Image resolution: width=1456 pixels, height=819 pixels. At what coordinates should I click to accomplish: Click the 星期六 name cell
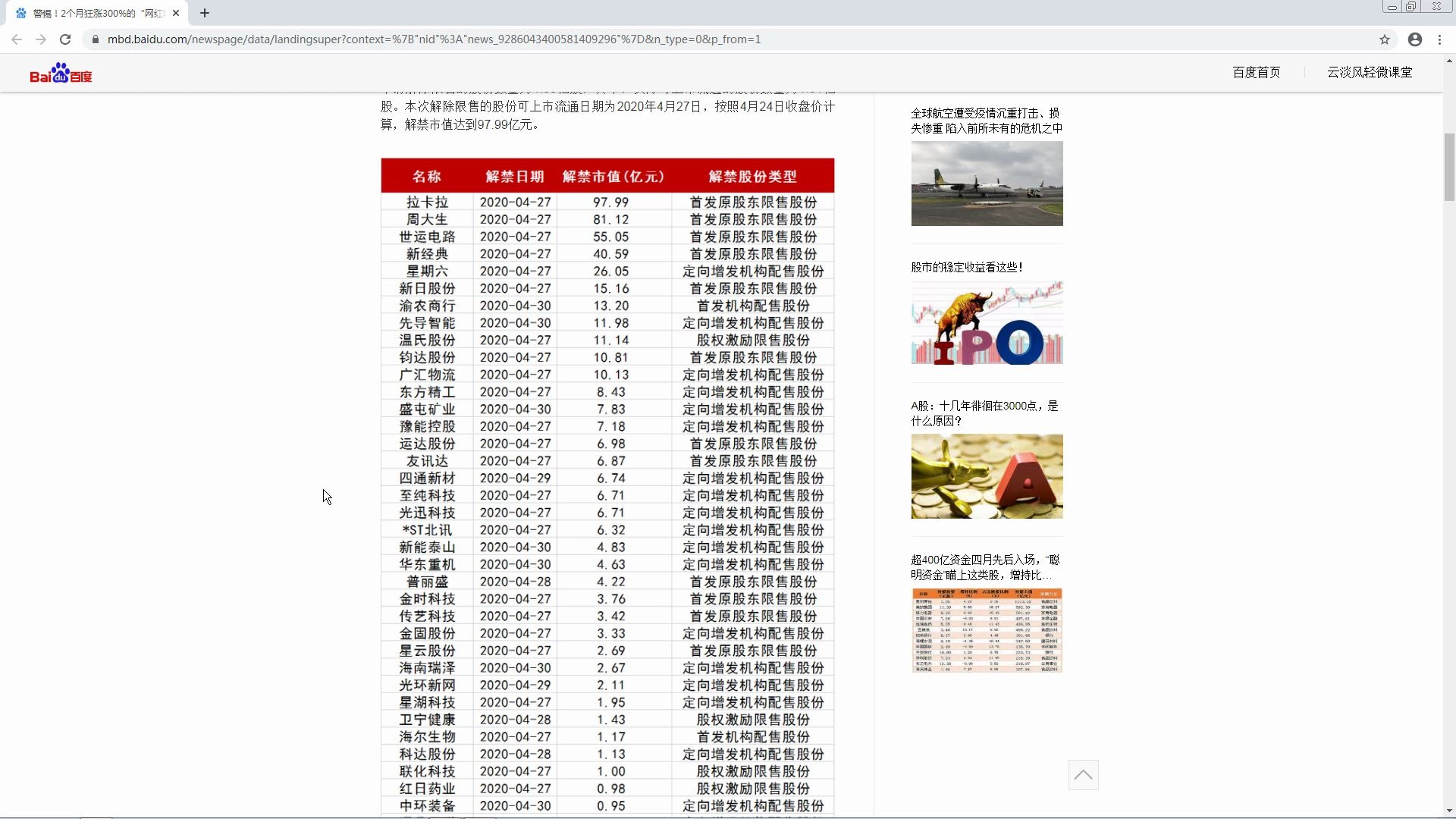[x=427, y=271]
